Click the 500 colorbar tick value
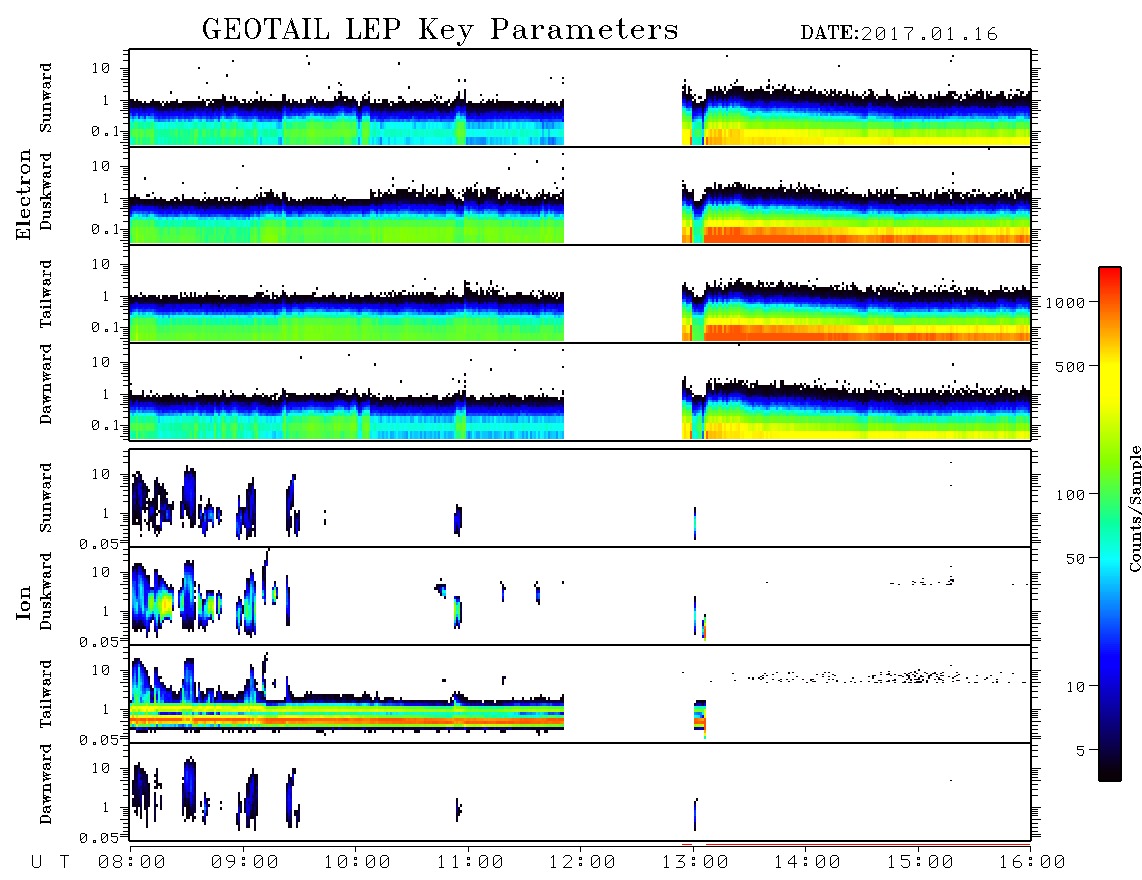Viewport: 1142px width, 880px height. (x=1070, y=366)
